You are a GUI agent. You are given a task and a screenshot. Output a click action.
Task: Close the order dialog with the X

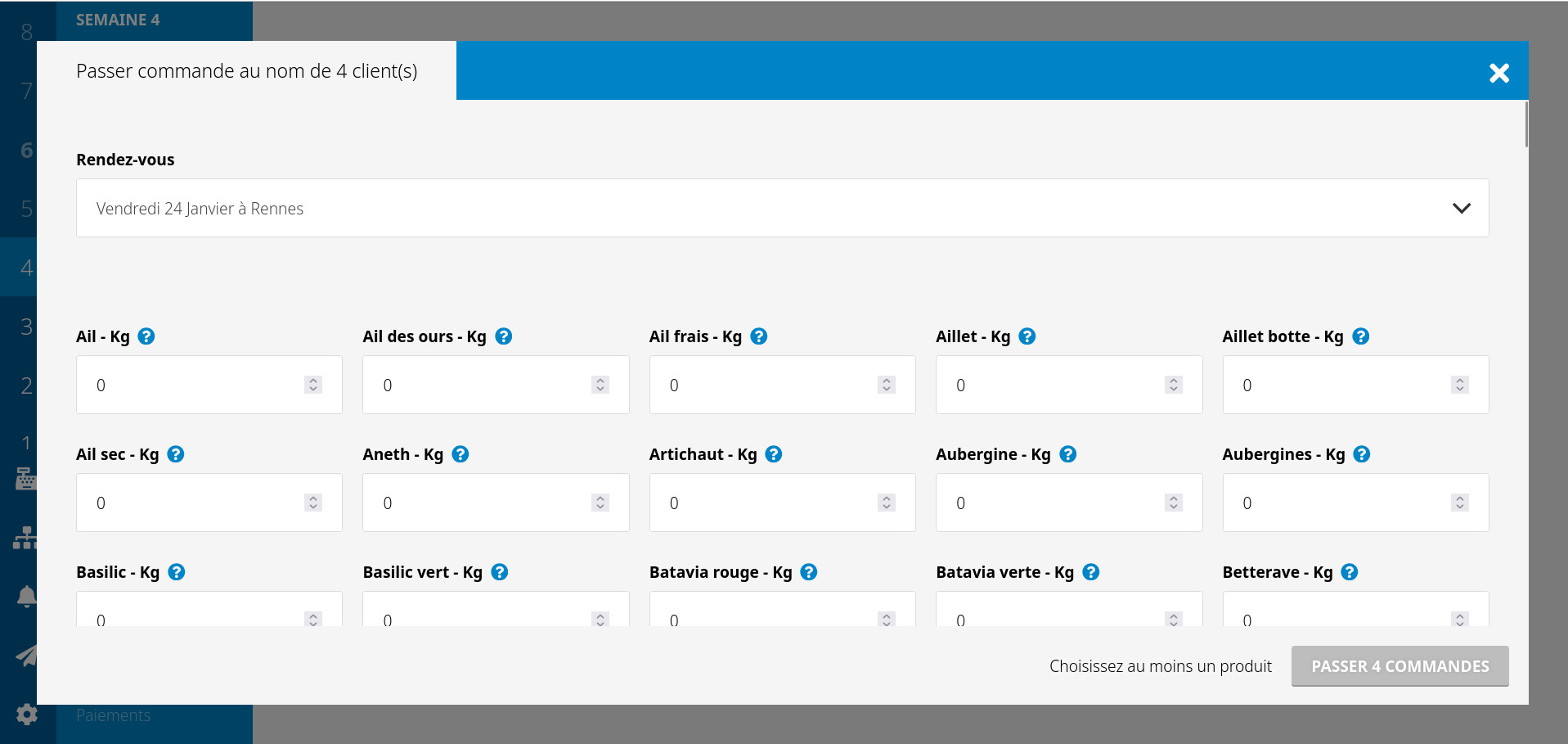(1498, 73)
